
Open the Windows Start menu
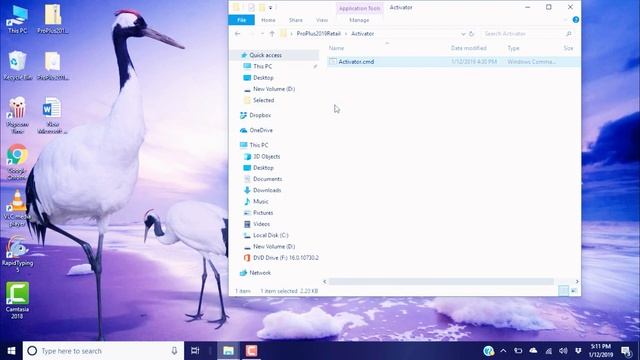pos(11,351)
